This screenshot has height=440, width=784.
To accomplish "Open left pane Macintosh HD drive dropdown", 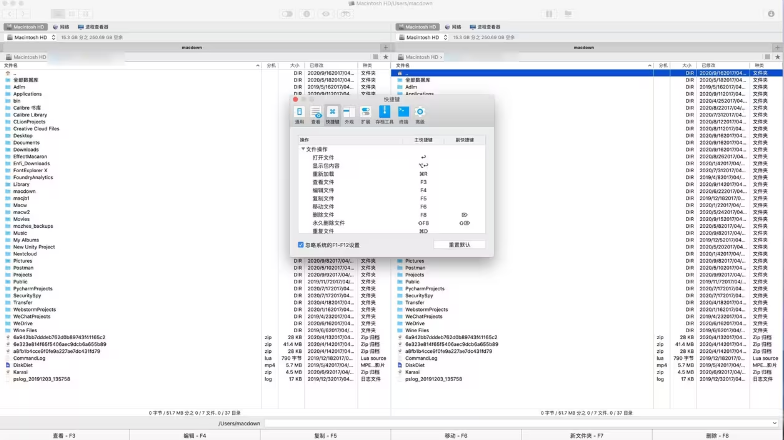I will tap(31, 38).
